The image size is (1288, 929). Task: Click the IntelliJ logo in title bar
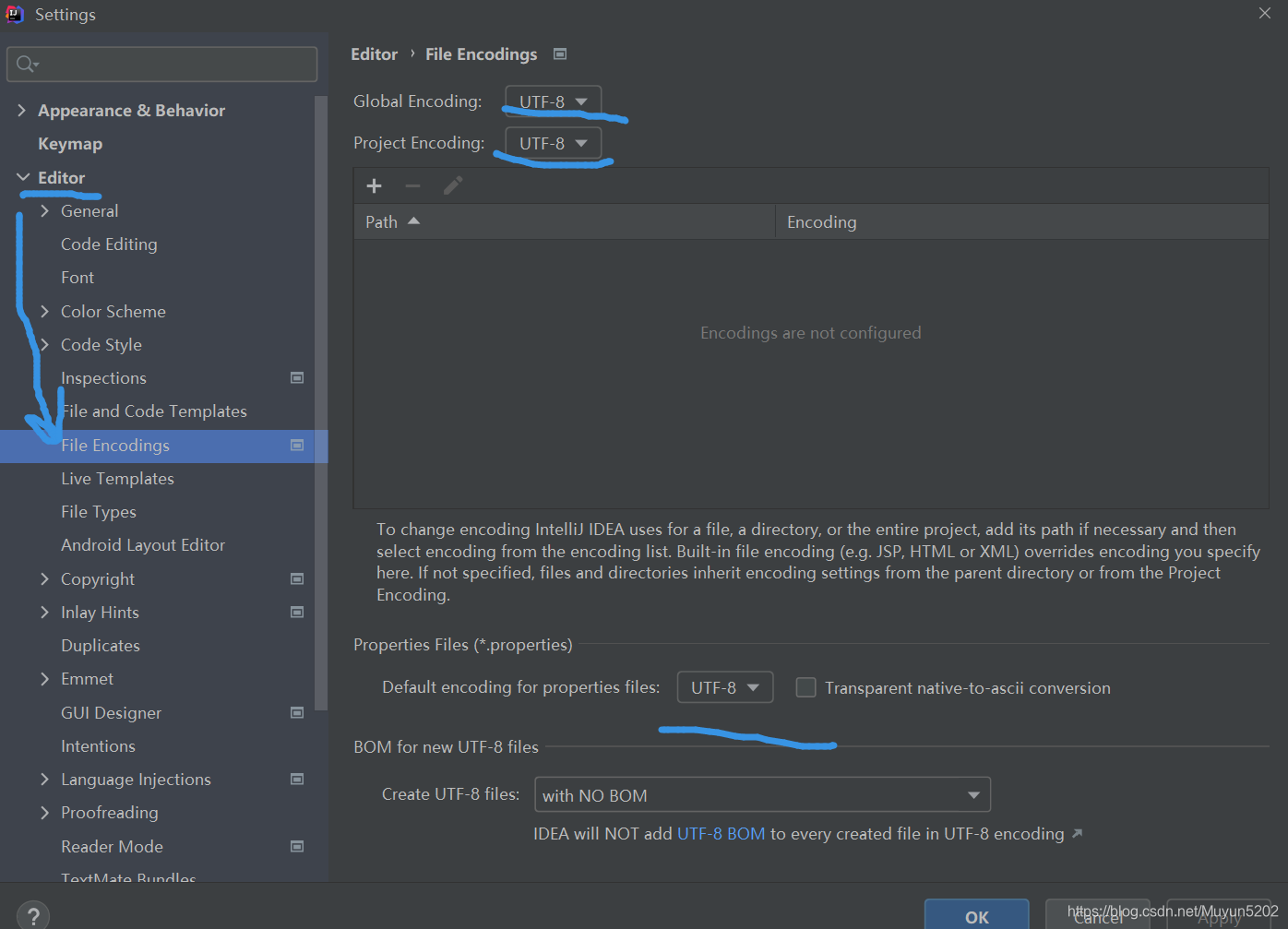[15, 14]
